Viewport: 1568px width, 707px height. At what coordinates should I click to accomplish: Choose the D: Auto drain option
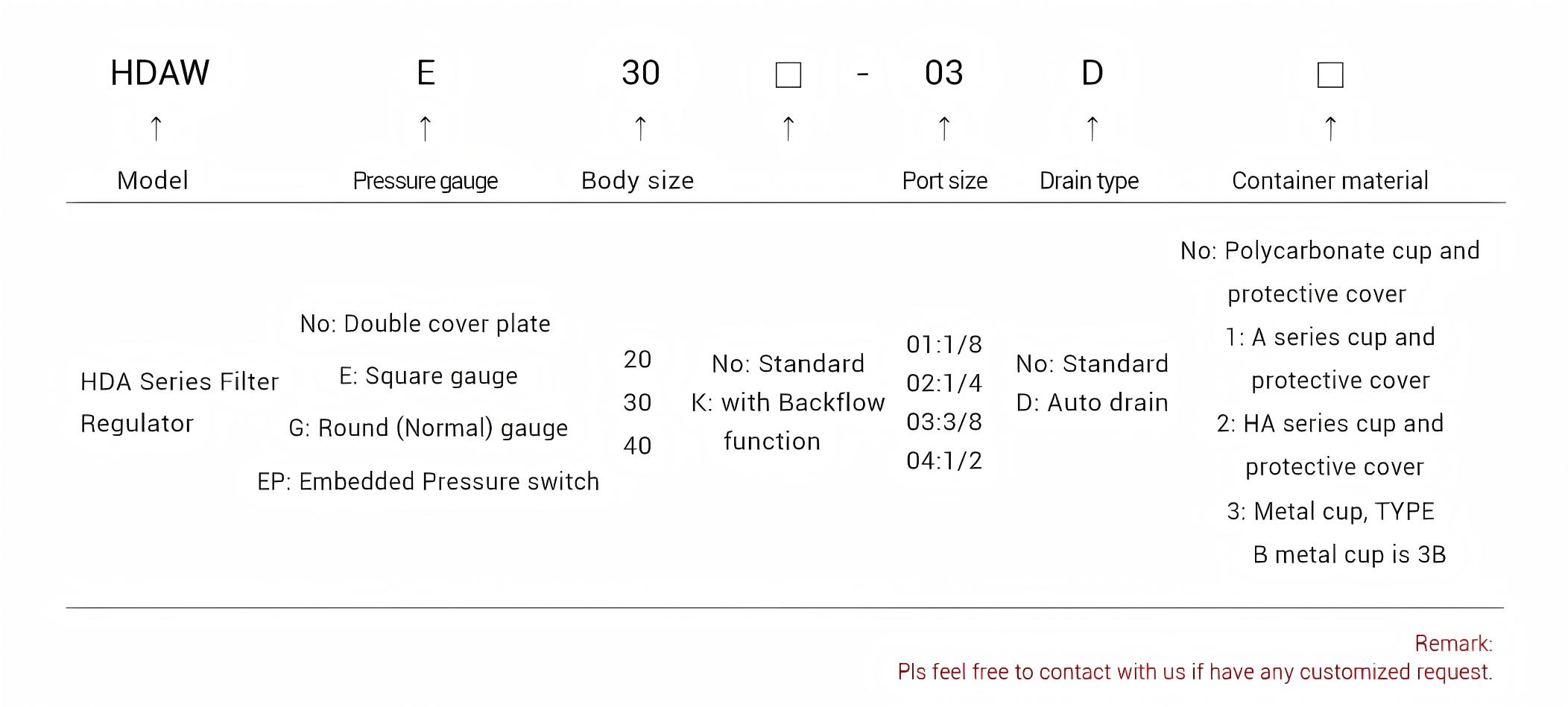pos(1092,403)
